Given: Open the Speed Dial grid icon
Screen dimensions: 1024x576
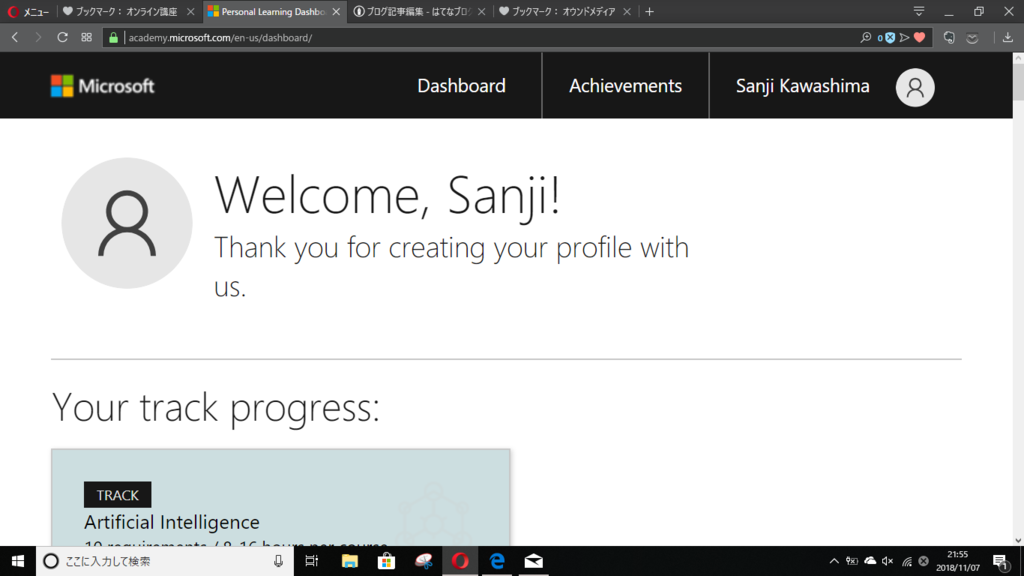Looking at the screenshot, I should coord(86,38).
